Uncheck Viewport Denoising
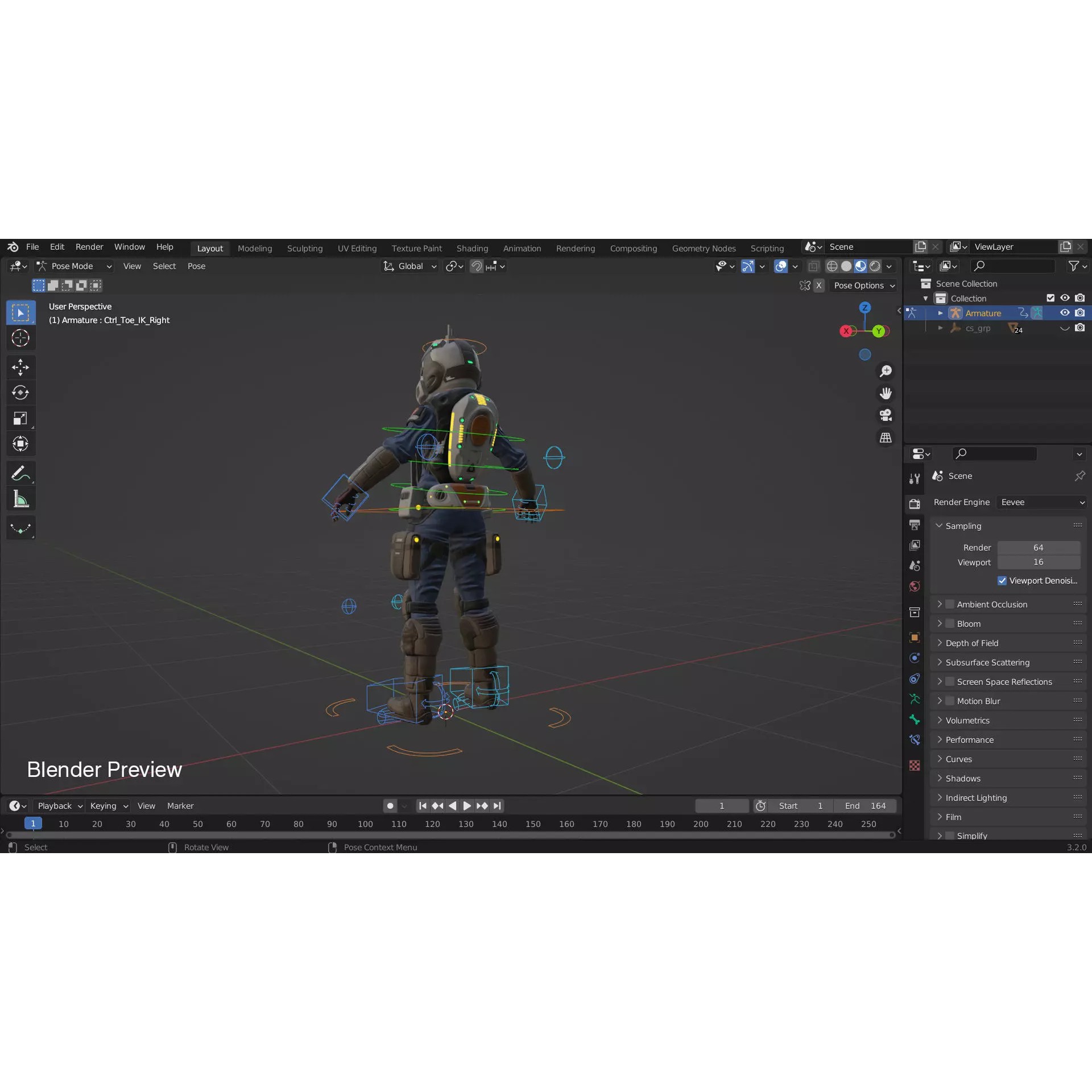The width and height of the screenshot is (1092, 1092). tap(1002, 581)
